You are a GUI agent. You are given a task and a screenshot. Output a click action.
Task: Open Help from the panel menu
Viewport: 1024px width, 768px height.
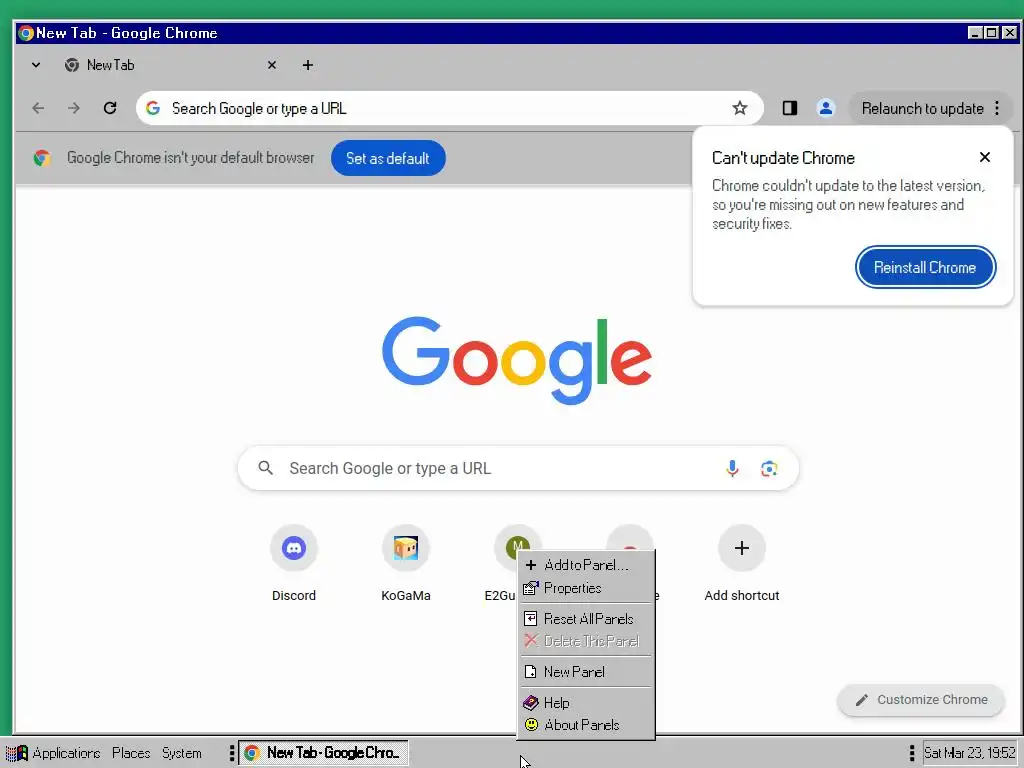pyautogui.click(x=586, y=703)
